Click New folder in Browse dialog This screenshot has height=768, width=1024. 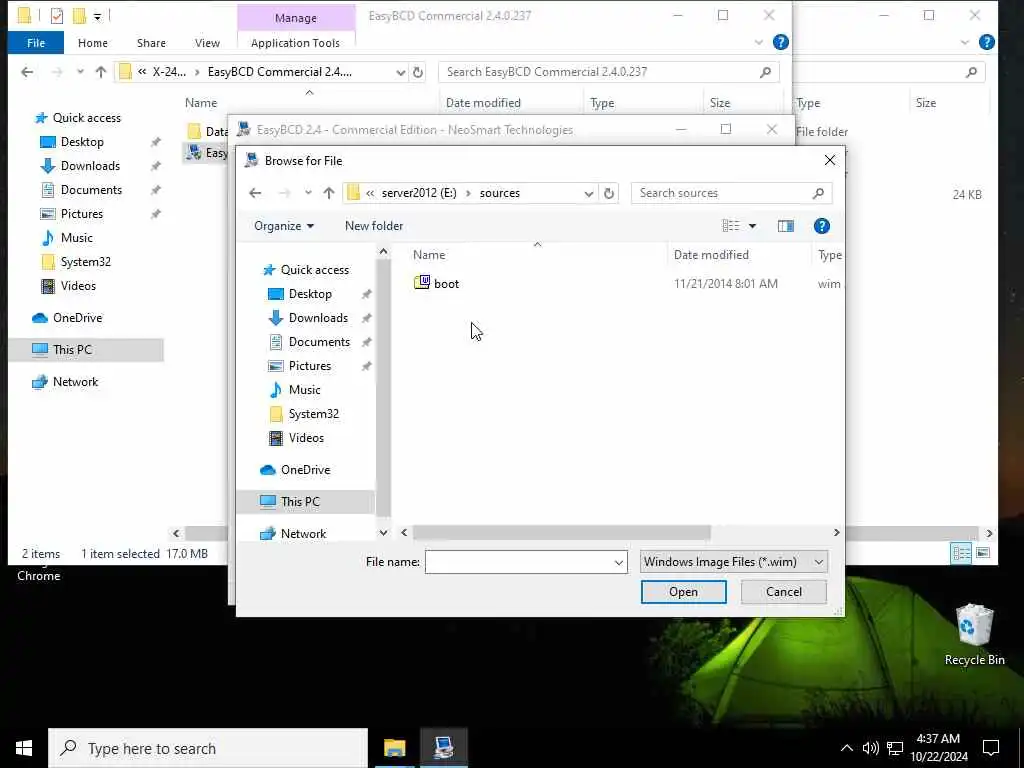pos(374,226)
